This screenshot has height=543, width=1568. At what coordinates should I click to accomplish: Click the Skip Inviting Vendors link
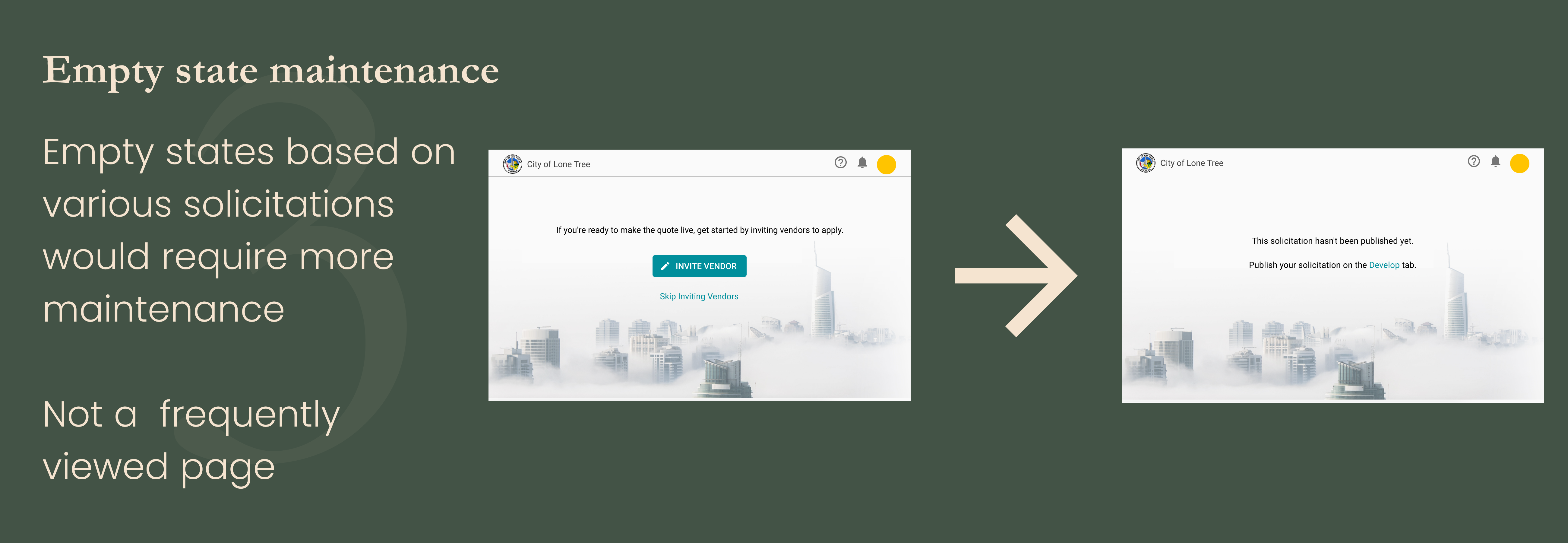coord(699,297)
